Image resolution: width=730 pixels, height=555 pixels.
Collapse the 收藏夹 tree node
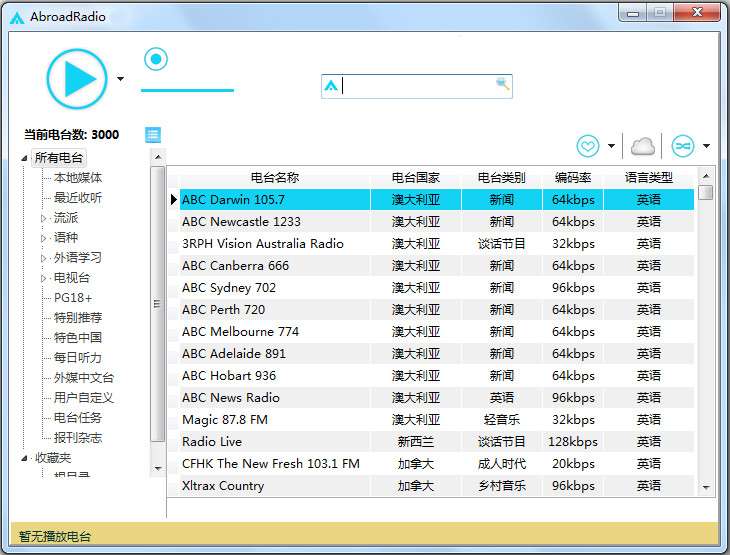point(24,459)
